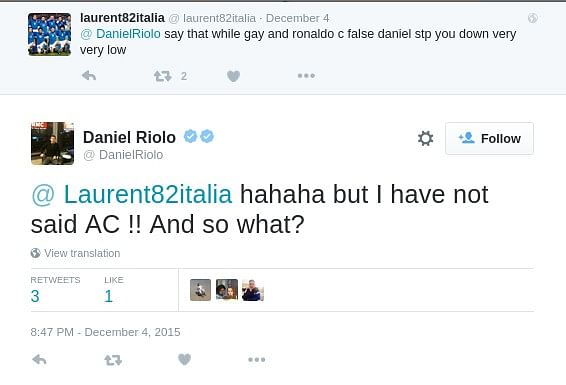Open the gear settings menu by Follow

pos(425,139)
